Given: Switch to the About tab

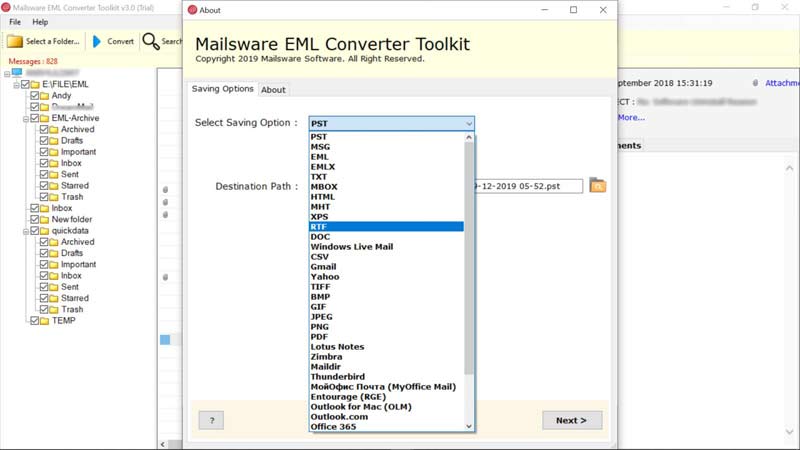Looking at the screenshot, I should (273, 90).
